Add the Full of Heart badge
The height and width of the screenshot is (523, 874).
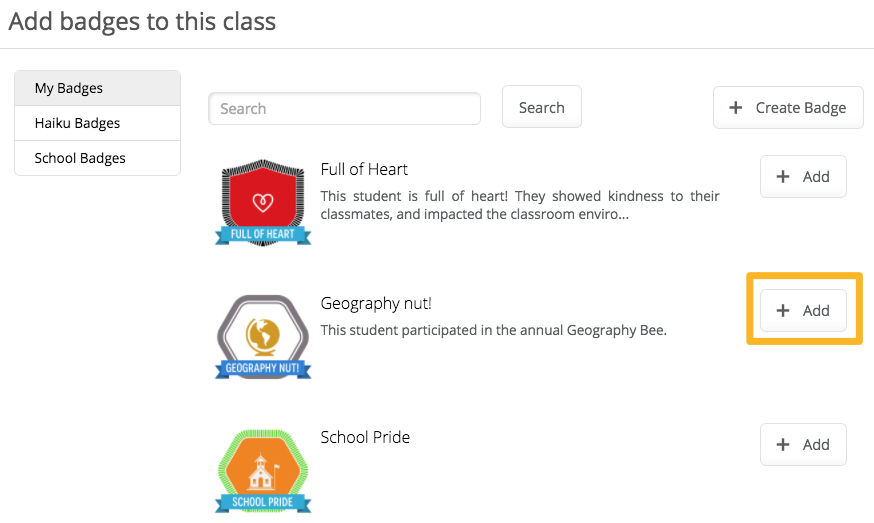[x=803, y=177]
